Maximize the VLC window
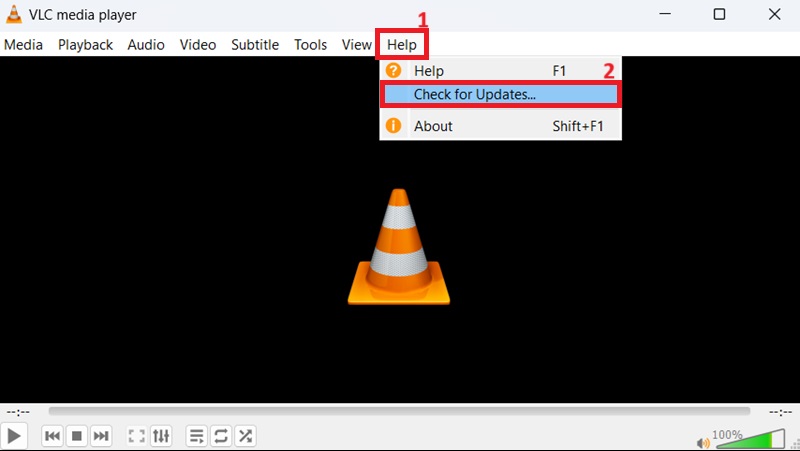This screenshot has height=451, width=800. [719, 14]
